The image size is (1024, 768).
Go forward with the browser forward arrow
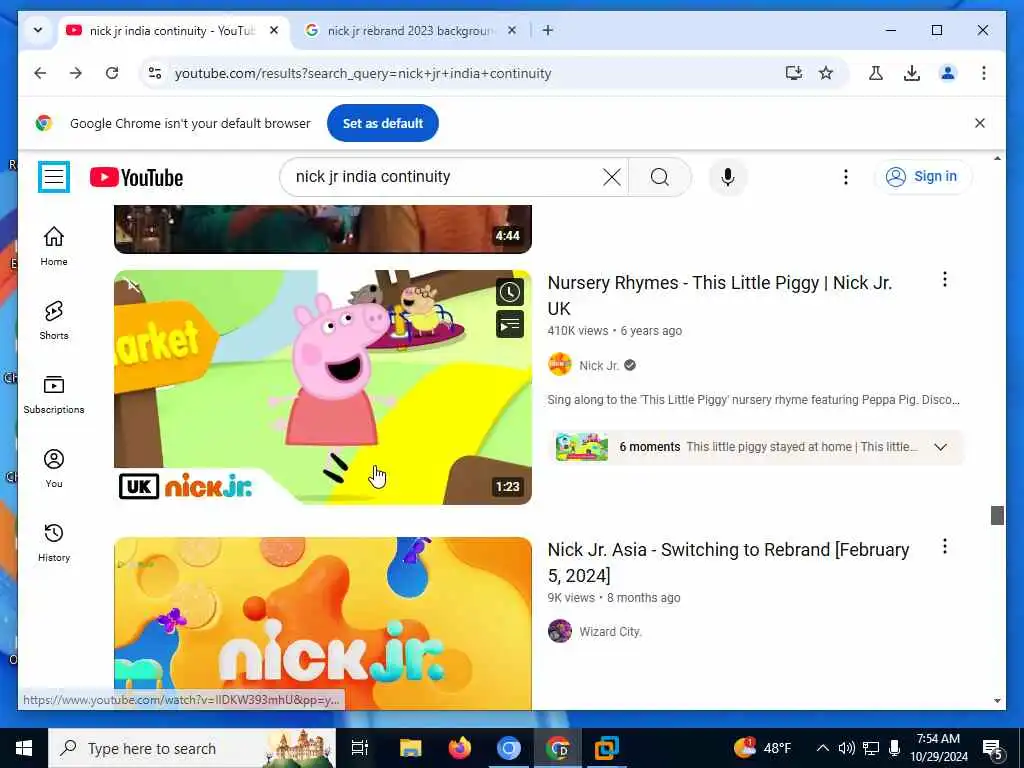point(76,73)
